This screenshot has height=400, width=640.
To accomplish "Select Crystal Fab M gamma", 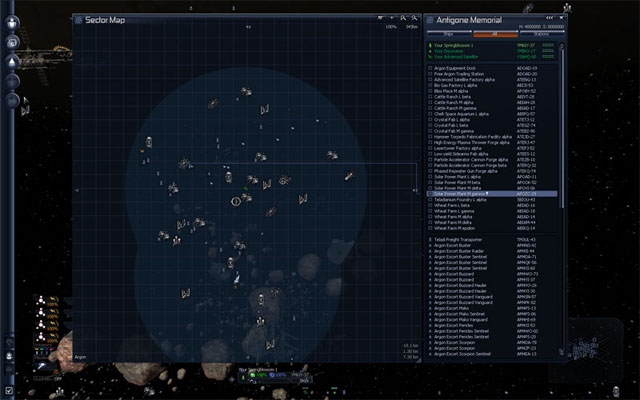I will [492, 131].
